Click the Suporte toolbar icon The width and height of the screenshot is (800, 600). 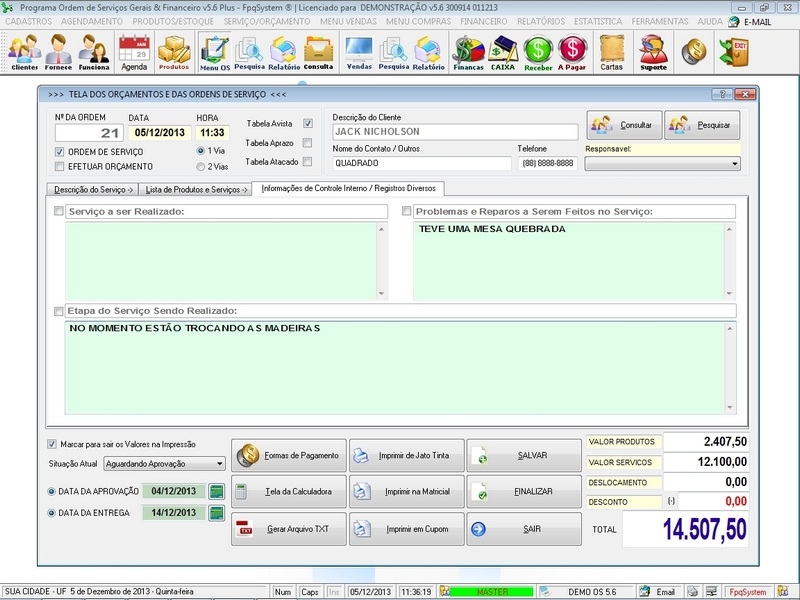coord(653,50)
